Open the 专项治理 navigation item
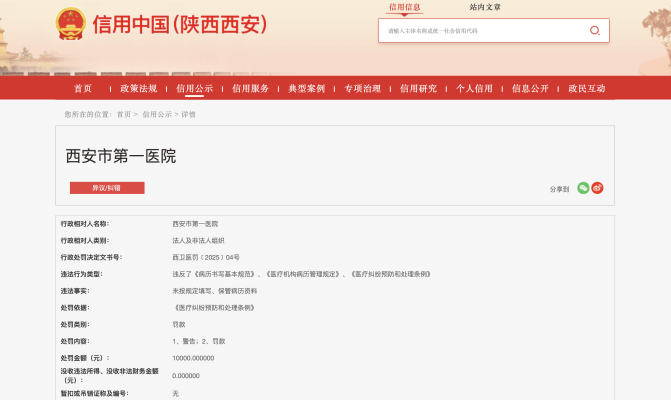Image resolution: width=671 pixels, height=400 pixels. pos(362,89)
